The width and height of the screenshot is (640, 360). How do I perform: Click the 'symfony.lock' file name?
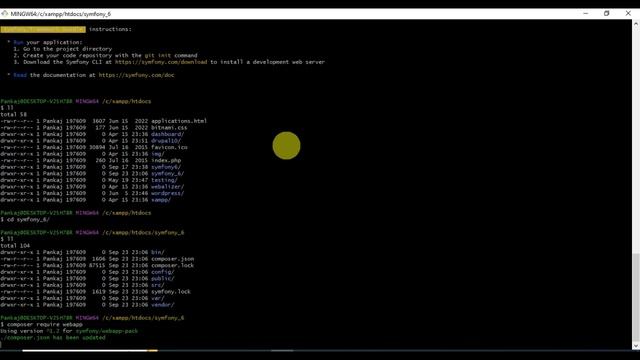pyautogui.click(x=171, y=291)
